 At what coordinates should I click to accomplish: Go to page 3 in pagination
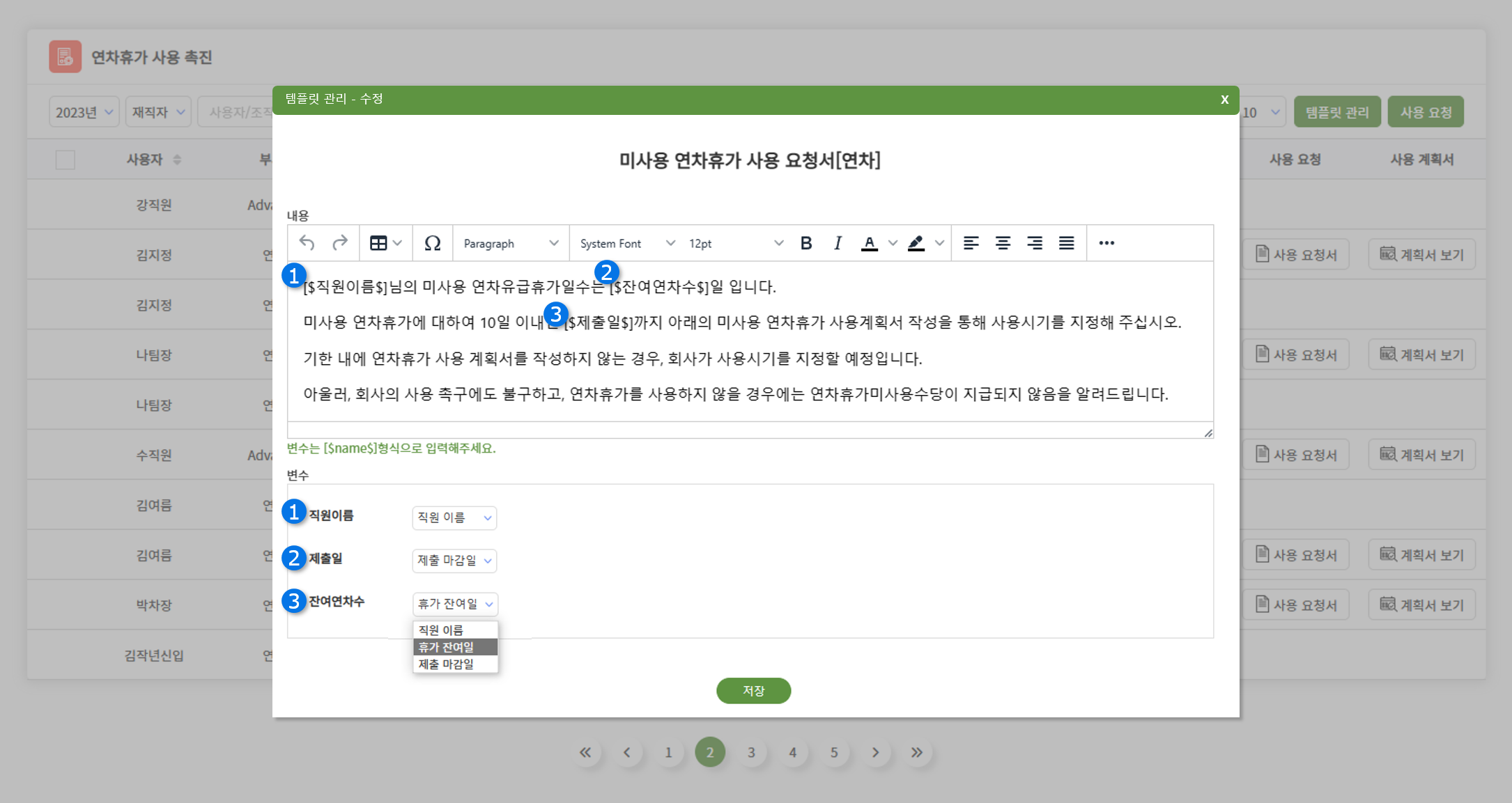[751, 752]
